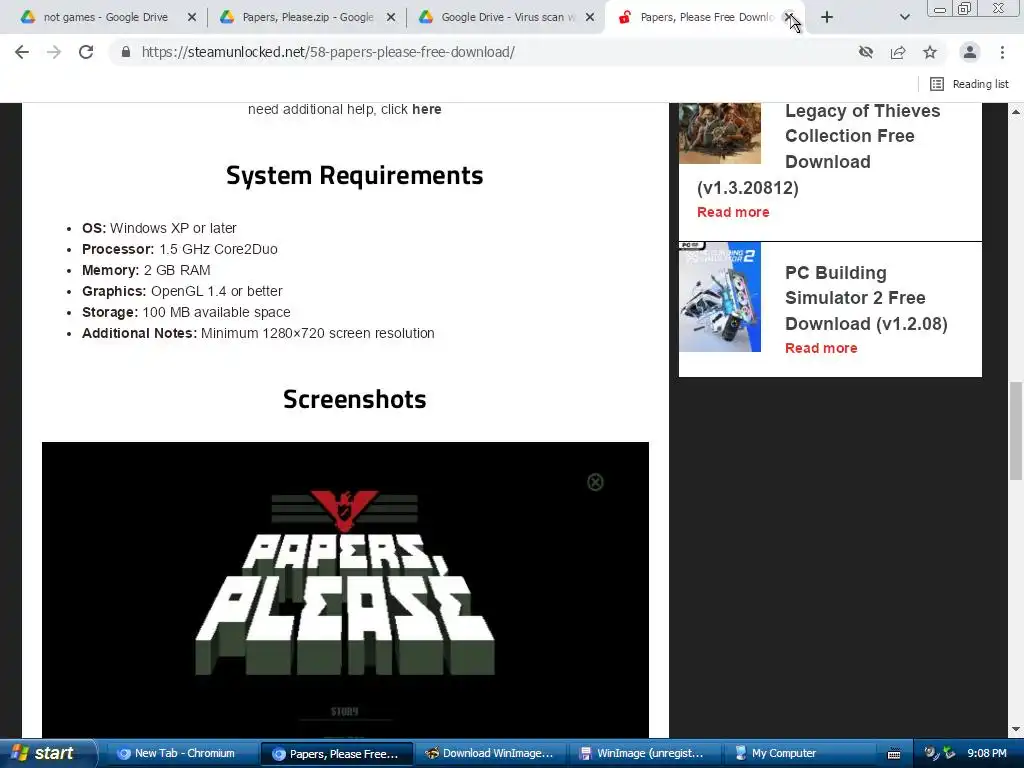
Task: Close the 'Papers, Please Free Download' tab
Action: (x=790, y=18)
